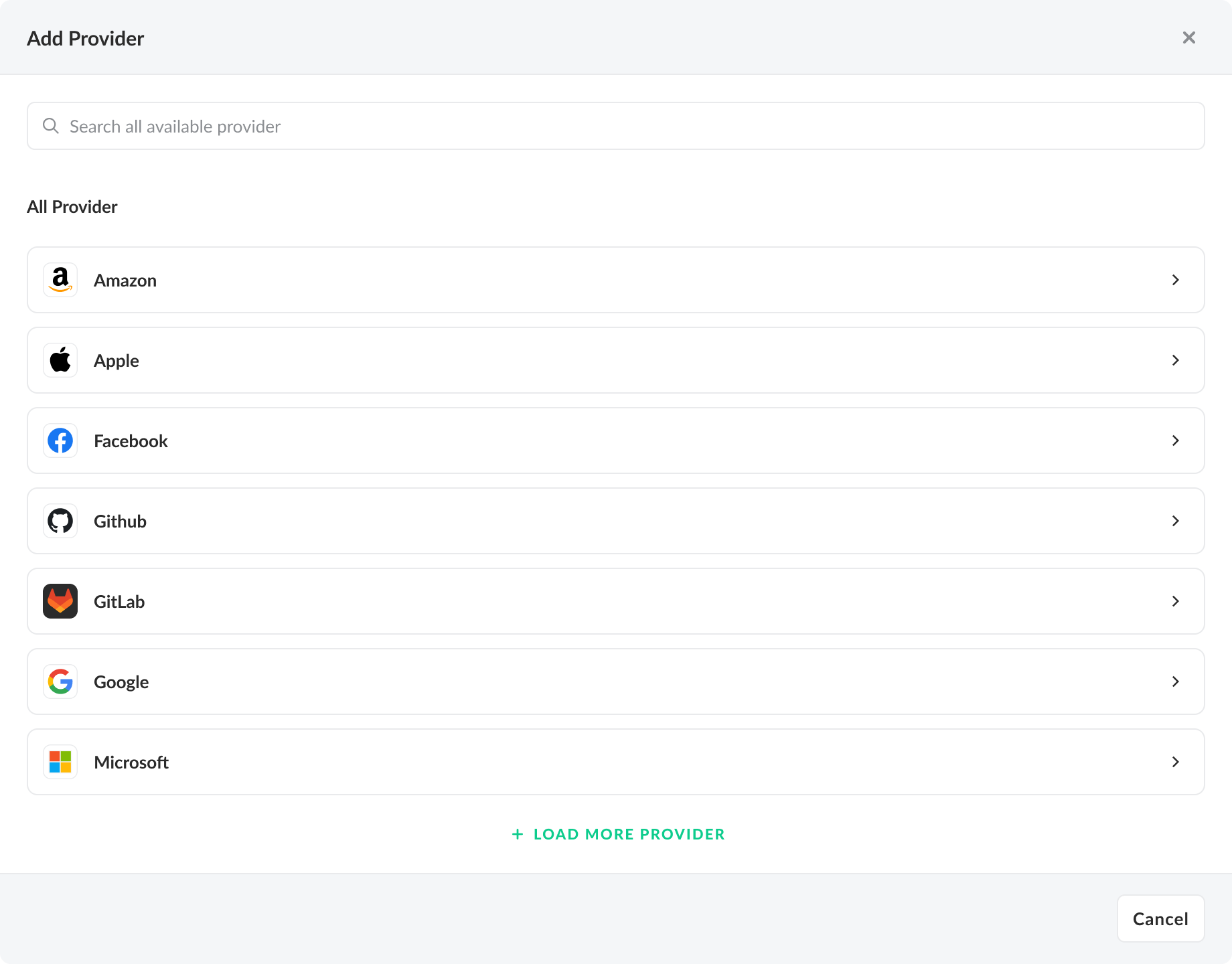Screen dimensions: 1232x964
Task: Expand the Amazon row chevron arrow
Action: pyautogui.click(x=1175, y=280)
